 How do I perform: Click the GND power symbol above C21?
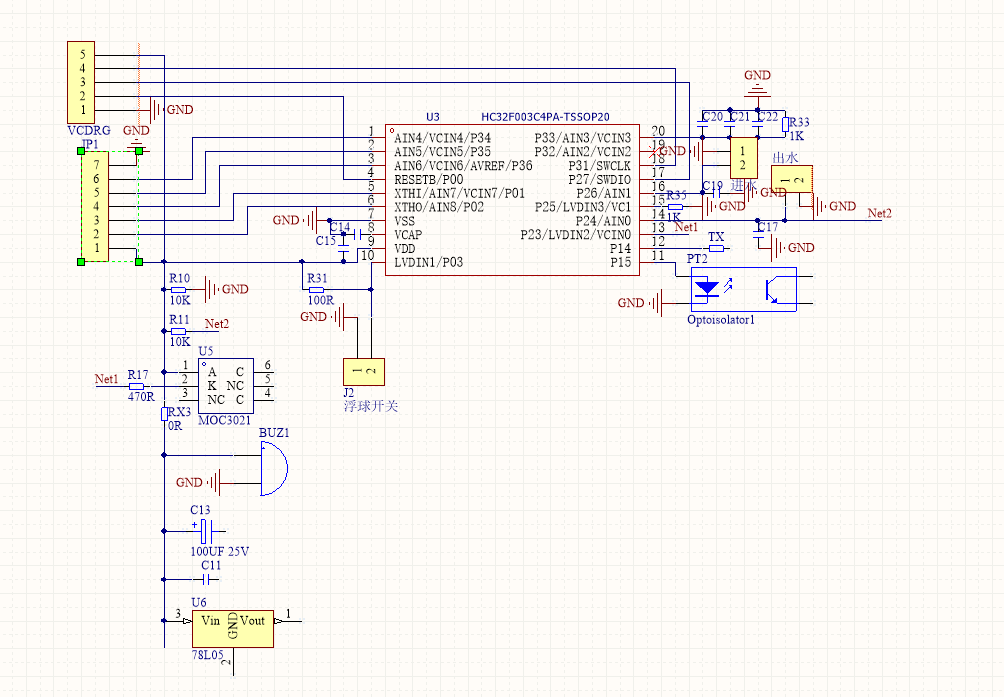click(x=757, y=89)
